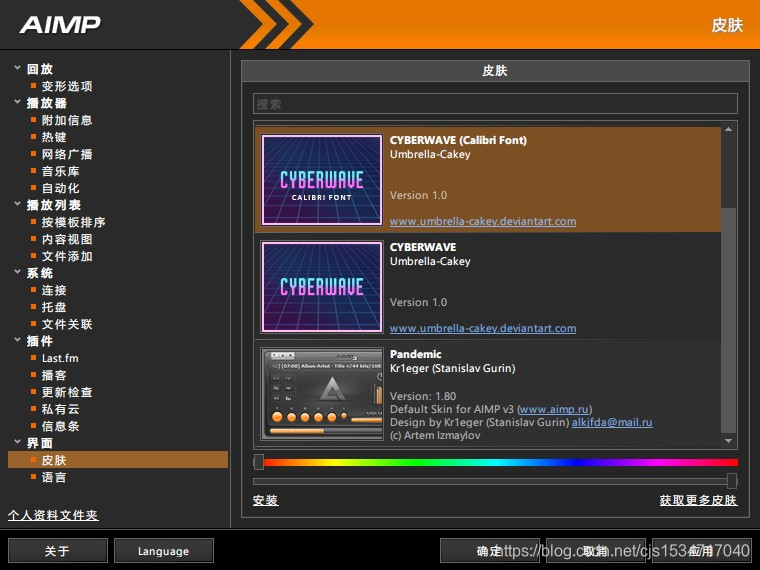This screenshot has width=760, height=570.
Task: Select the 播客 plugin item
Action: pyautogui.click(x=54, y=375)
